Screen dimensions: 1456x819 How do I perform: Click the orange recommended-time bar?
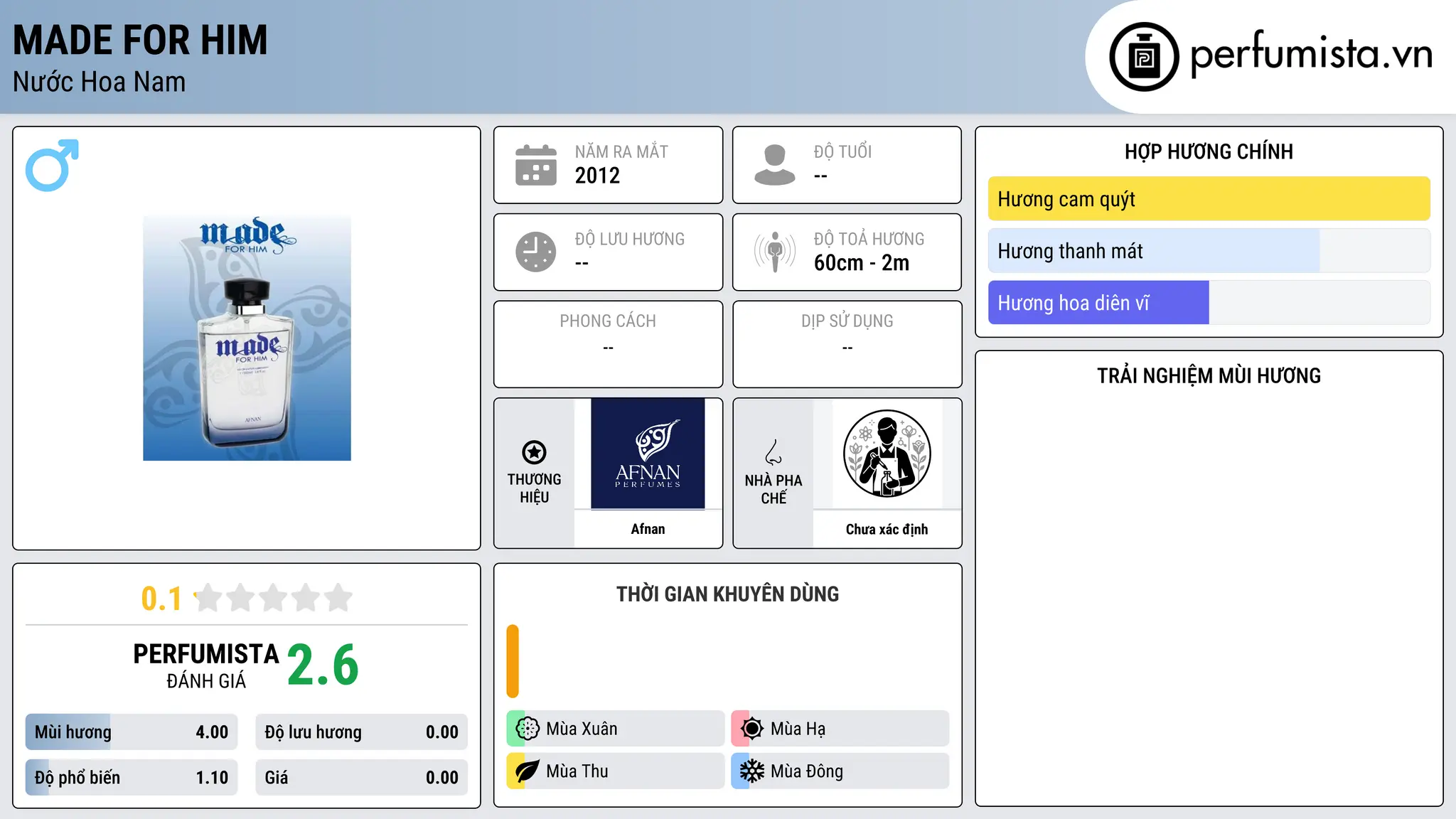pos(513,661)
